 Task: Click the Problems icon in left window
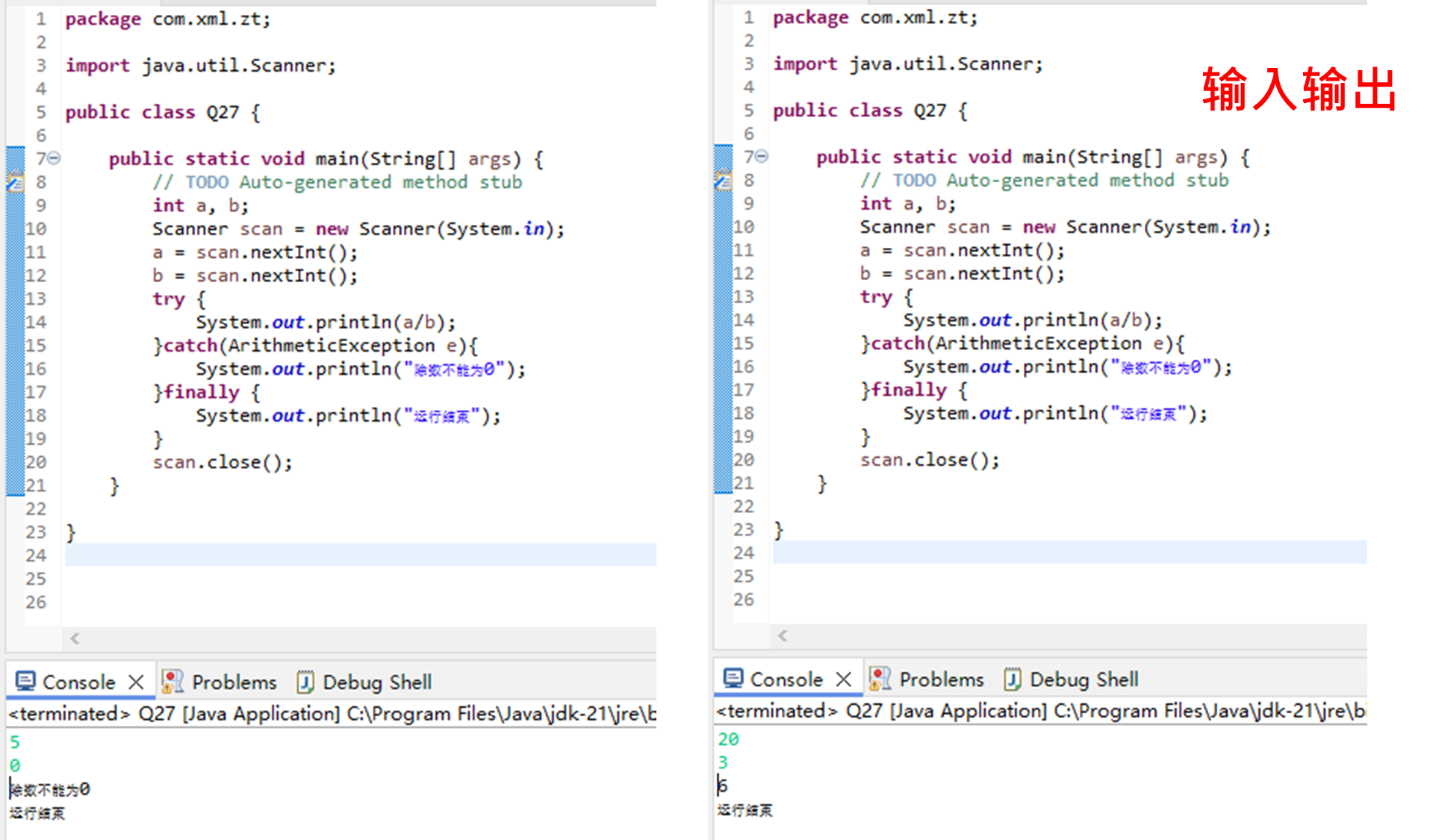point(172,681)
